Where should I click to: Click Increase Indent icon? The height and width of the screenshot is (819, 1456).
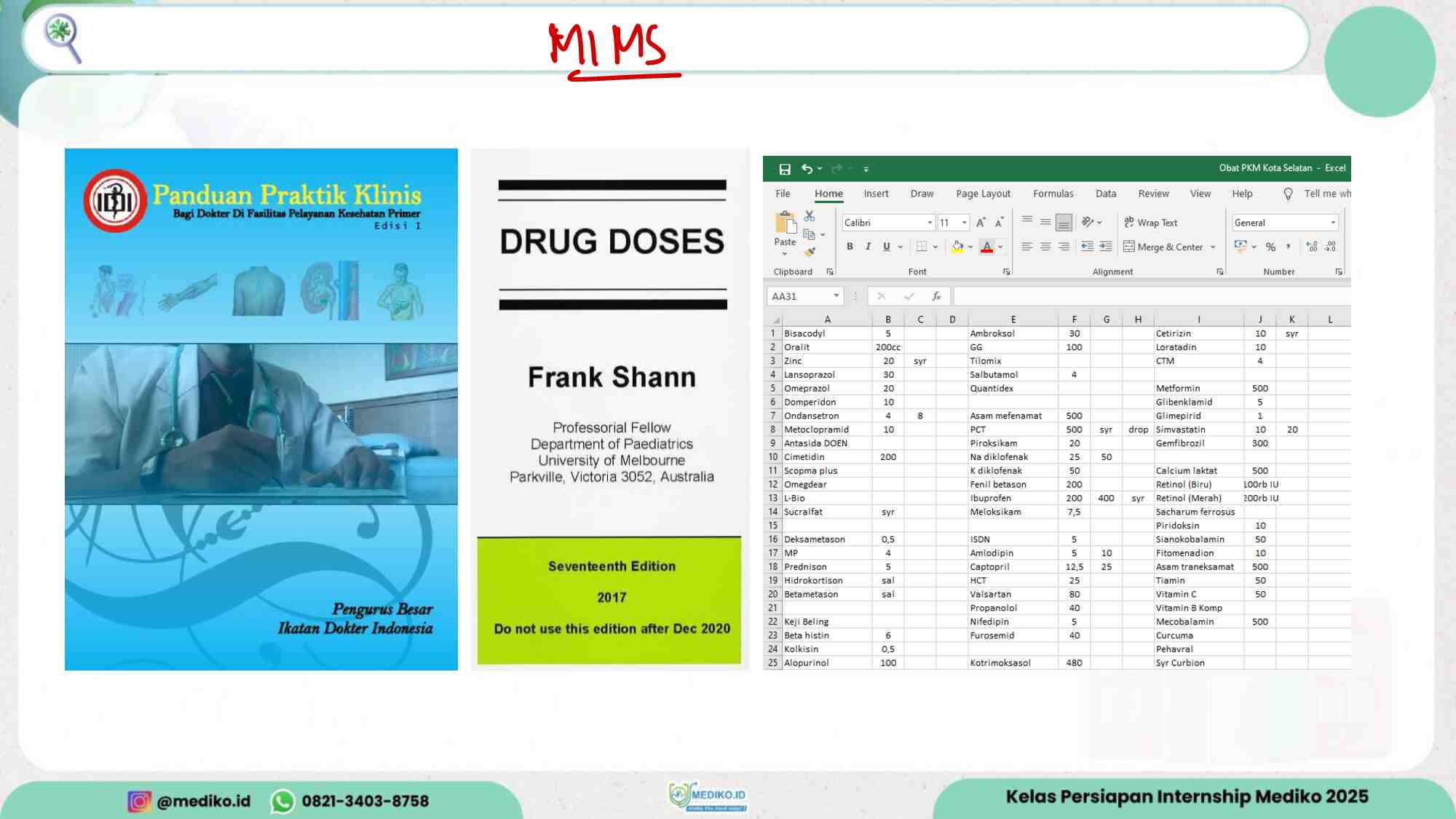(x=1105, y=247)
